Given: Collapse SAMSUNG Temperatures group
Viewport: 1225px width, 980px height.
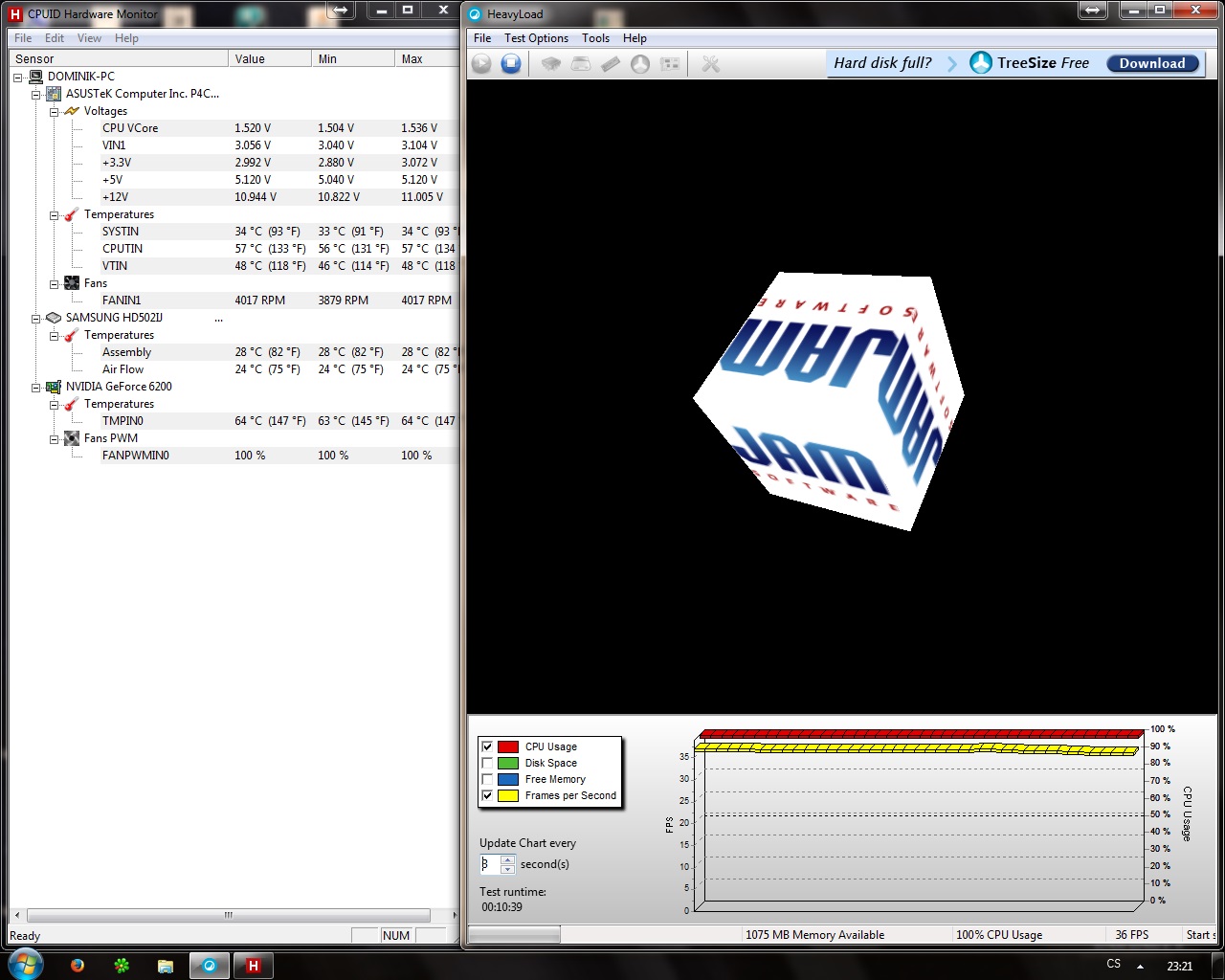Looking at the screenshot, I should click(x=54, y=335).
